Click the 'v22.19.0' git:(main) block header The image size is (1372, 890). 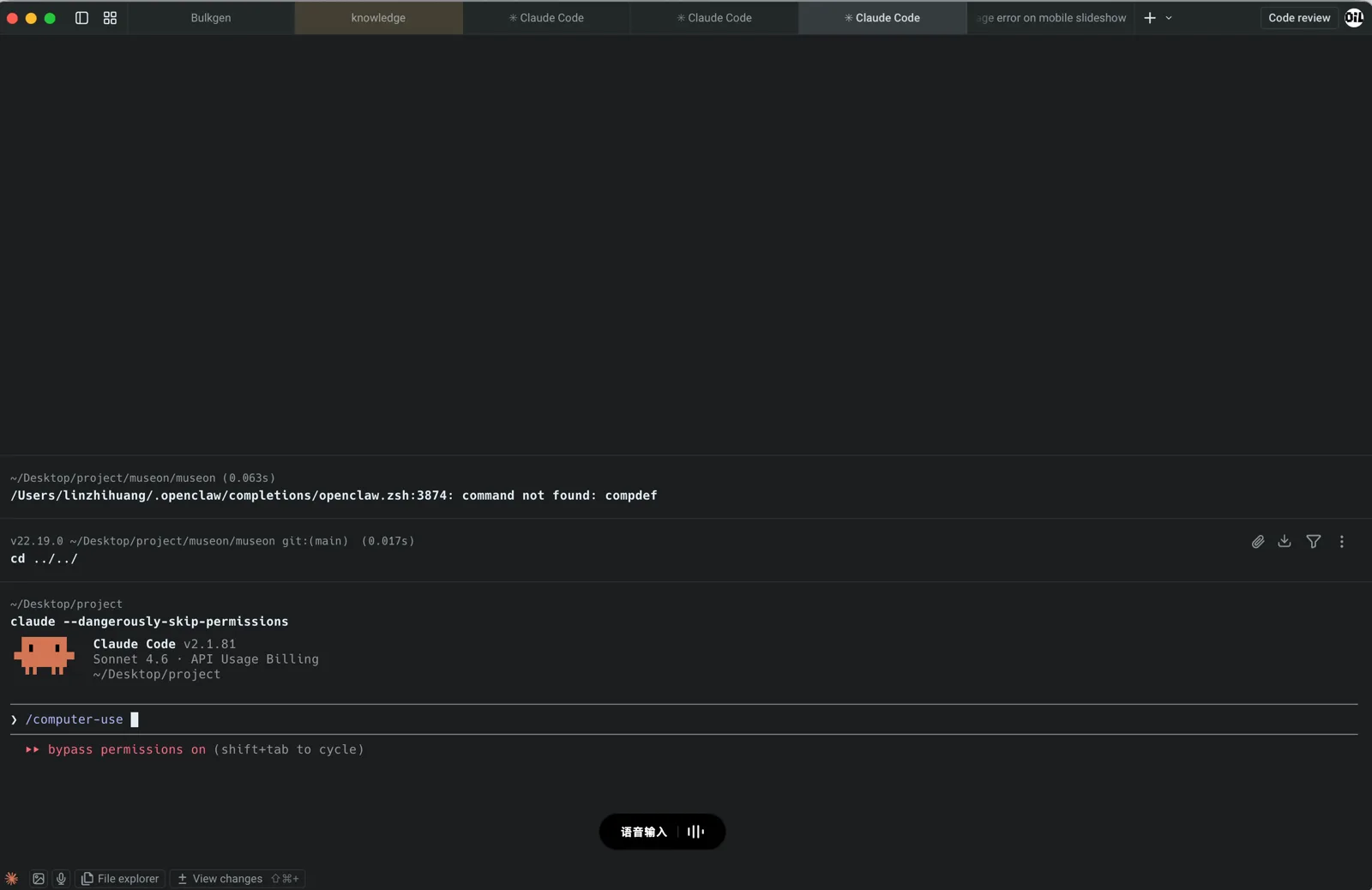pos(213,541)
